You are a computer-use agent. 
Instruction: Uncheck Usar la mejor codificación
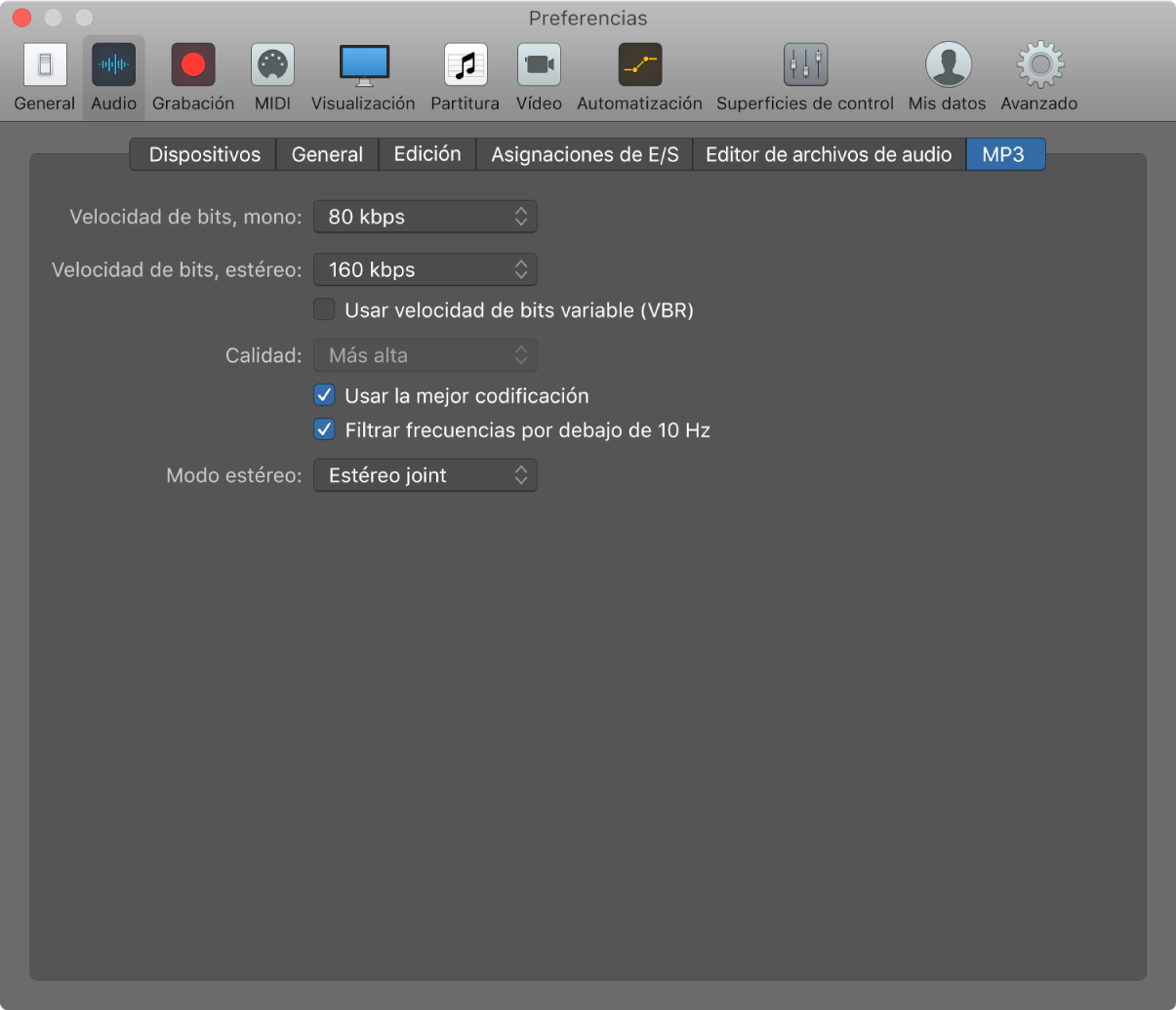324,396
